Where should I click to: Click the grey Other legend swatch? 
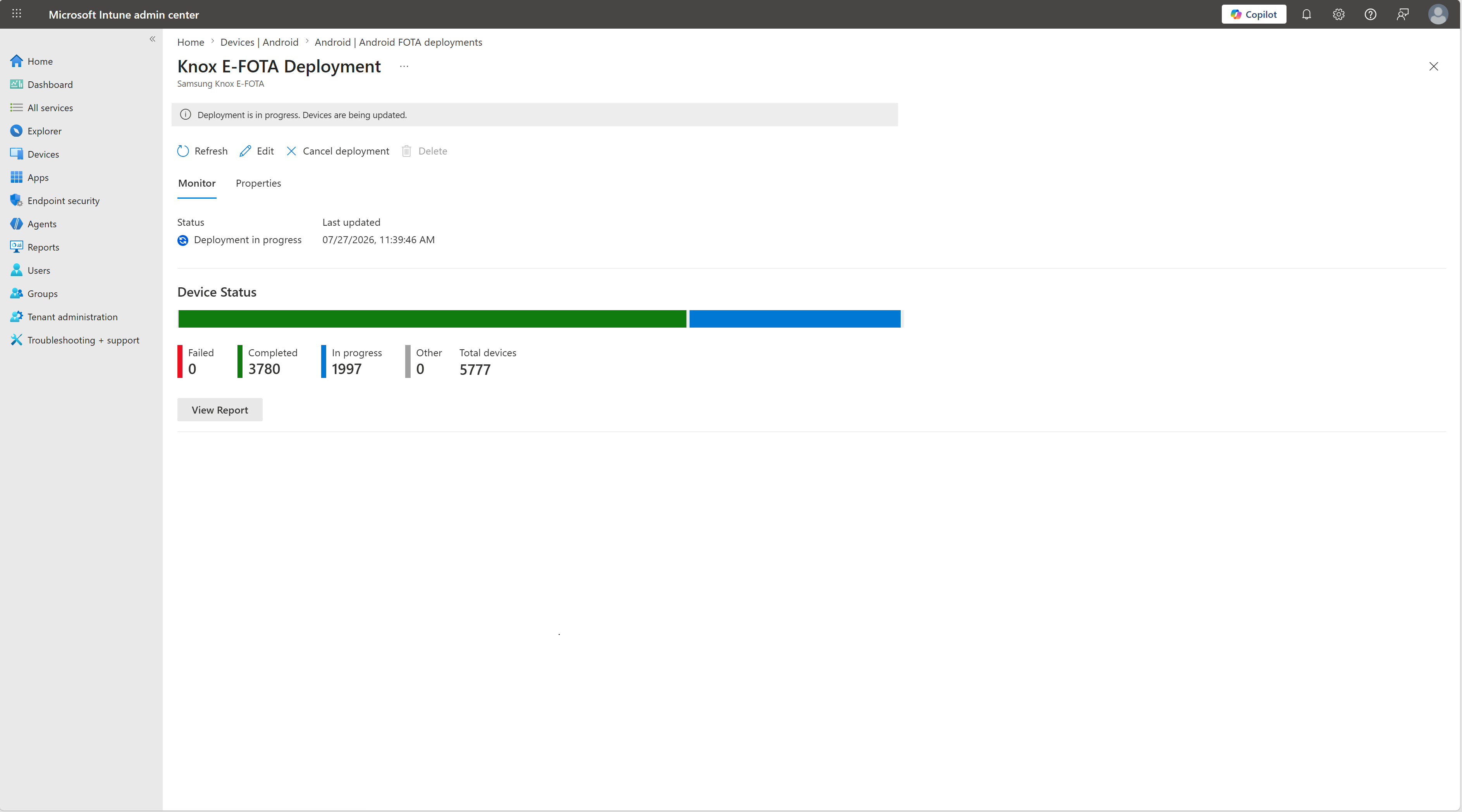tap(408, 361)
